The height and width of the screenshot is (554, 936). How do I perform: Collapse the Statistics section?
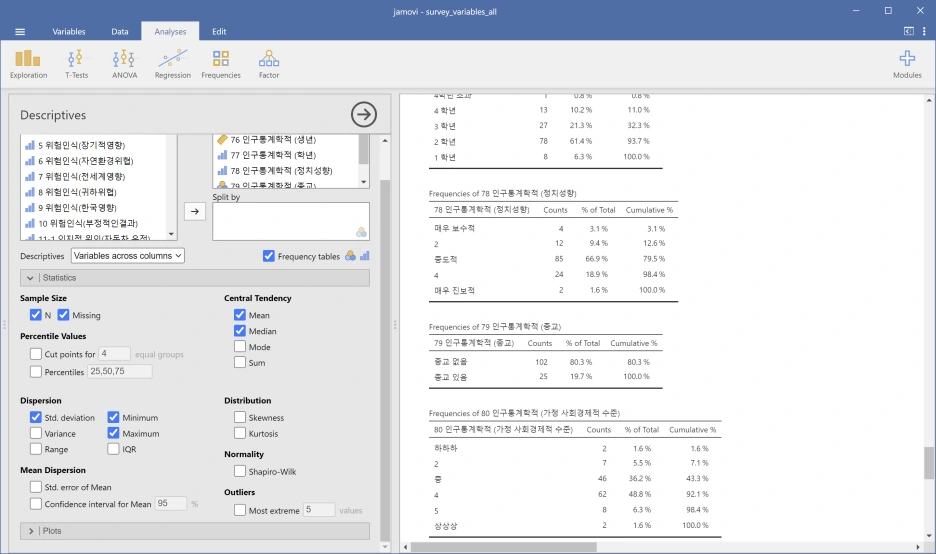[195, 278]
